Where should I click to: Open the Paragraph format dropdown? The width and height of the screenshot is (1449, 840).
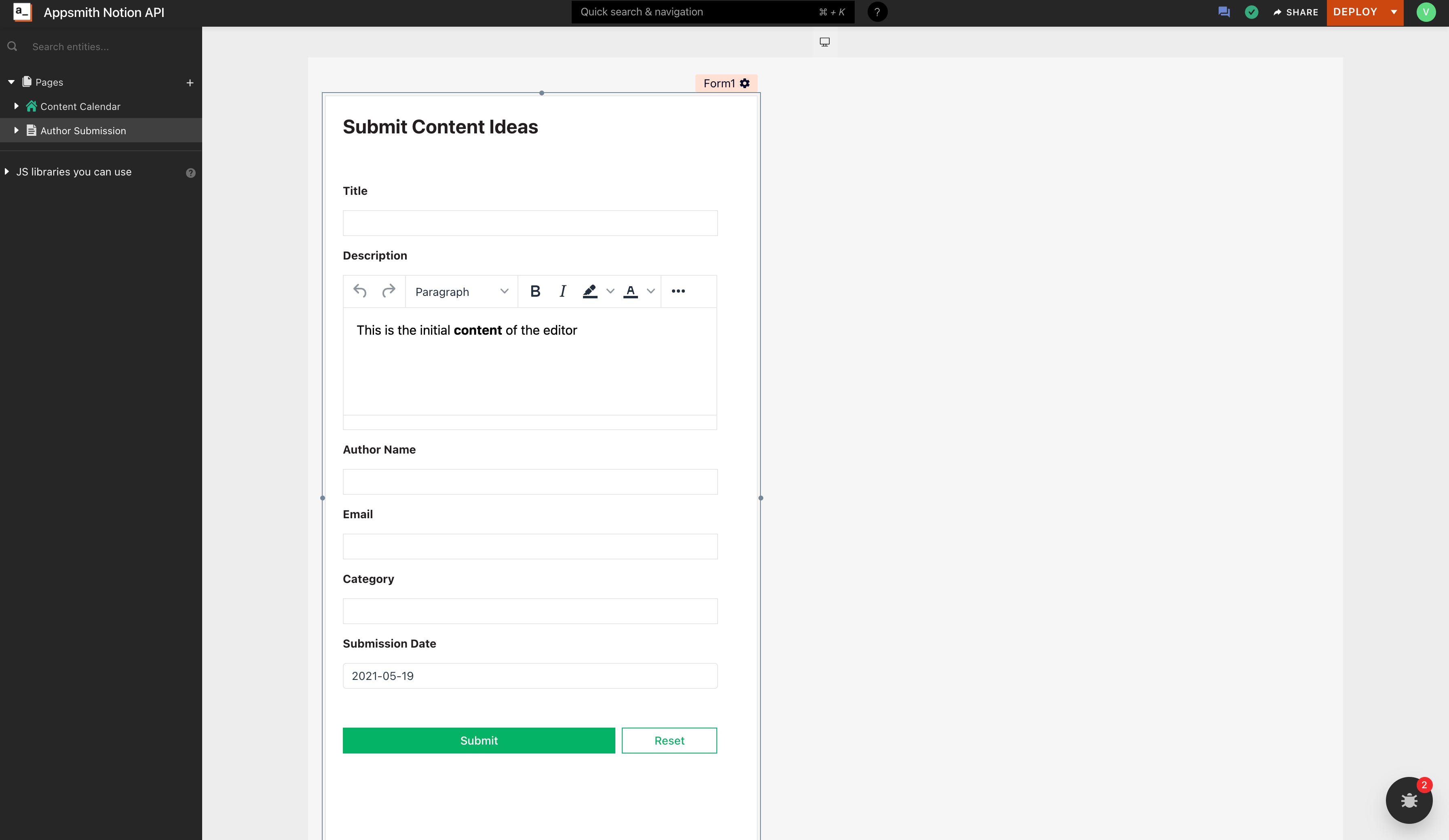[461, 291]
